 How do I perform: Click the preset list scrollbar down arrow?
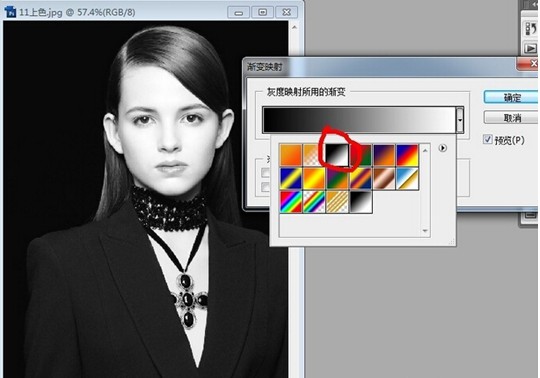(x=425, y=231)
